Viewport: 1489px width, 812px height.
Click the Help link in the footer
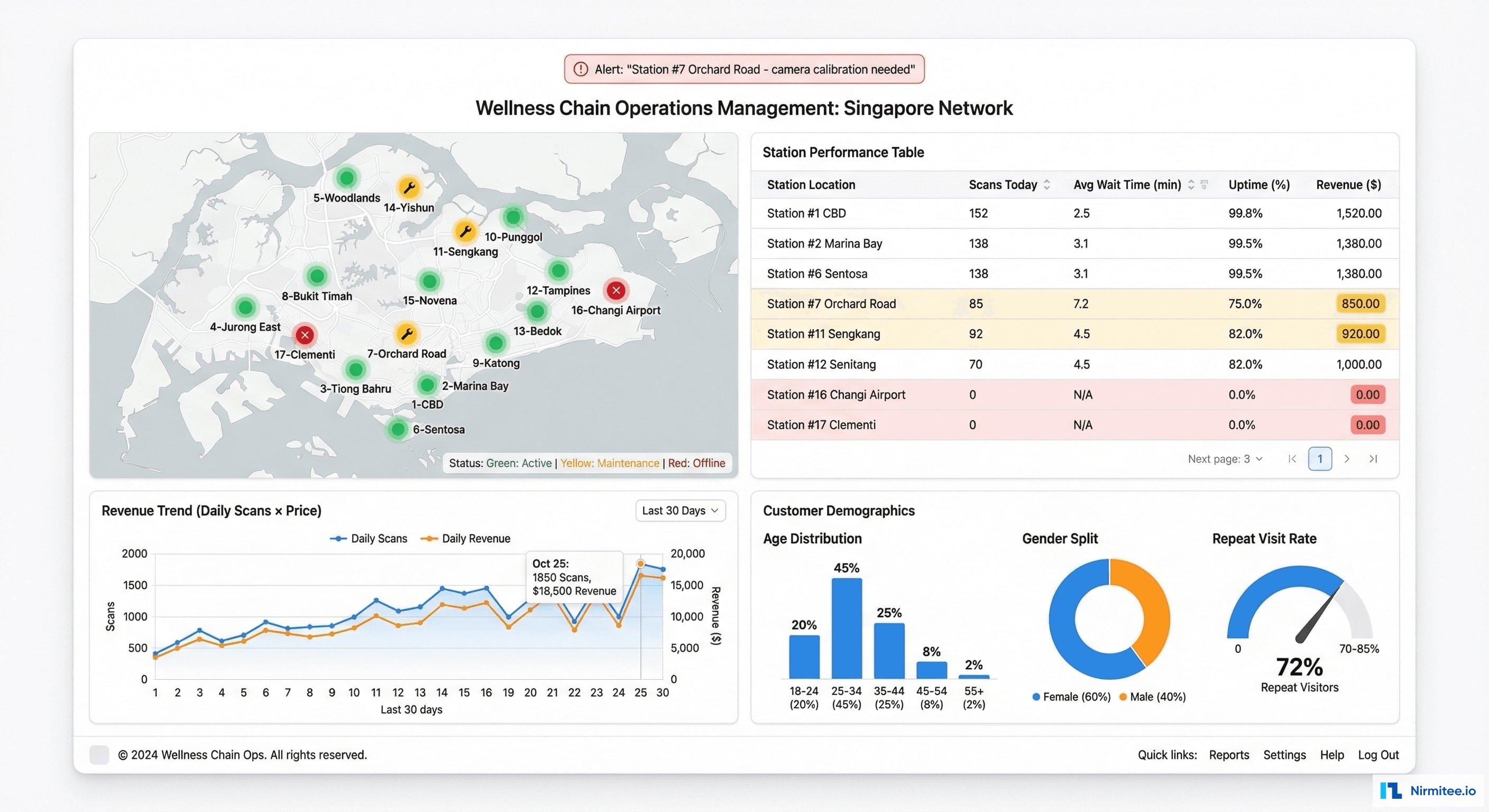[1332, 755]
